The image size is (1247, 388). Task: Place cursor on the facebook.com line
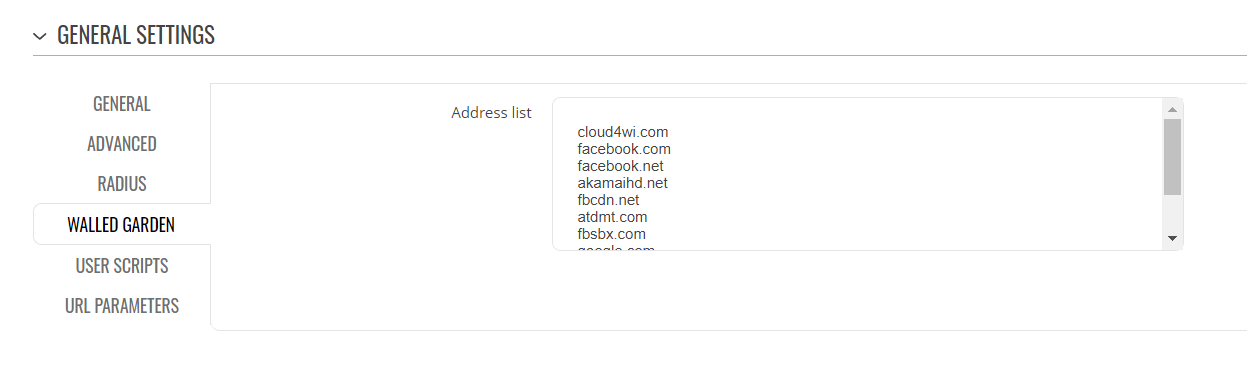click(x=624, y=149)
